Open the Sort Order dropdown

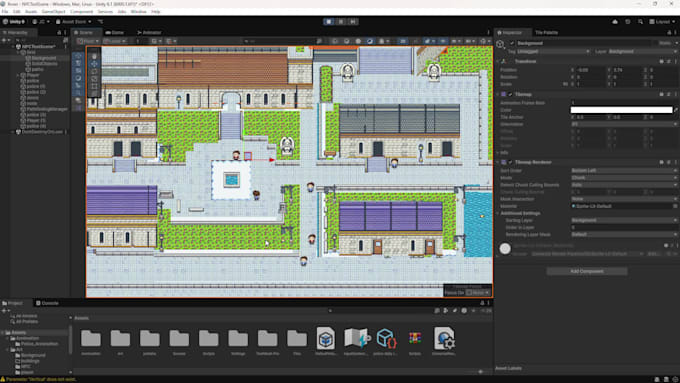[x=624, y=170]
